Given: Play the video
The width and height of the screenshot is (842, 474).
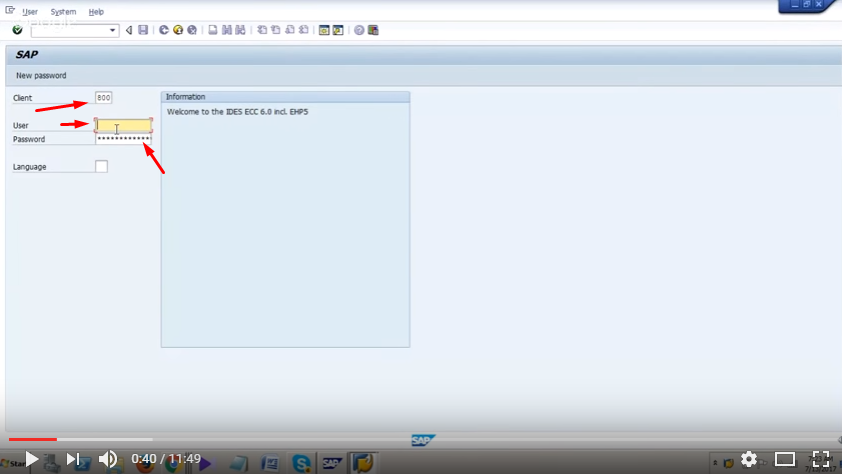Looking at the screenshot, I should (32, 459).
